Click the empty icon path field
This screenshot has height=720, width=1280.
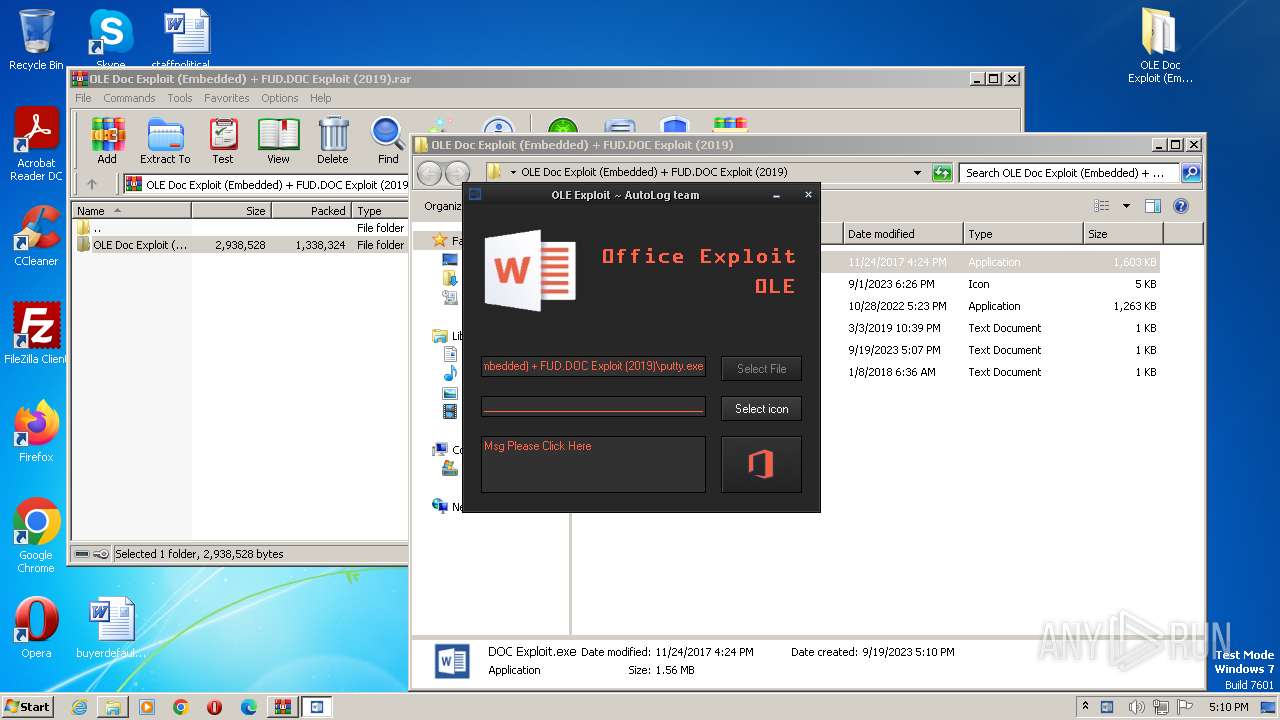pyautogui.click(x=593, y=406)
